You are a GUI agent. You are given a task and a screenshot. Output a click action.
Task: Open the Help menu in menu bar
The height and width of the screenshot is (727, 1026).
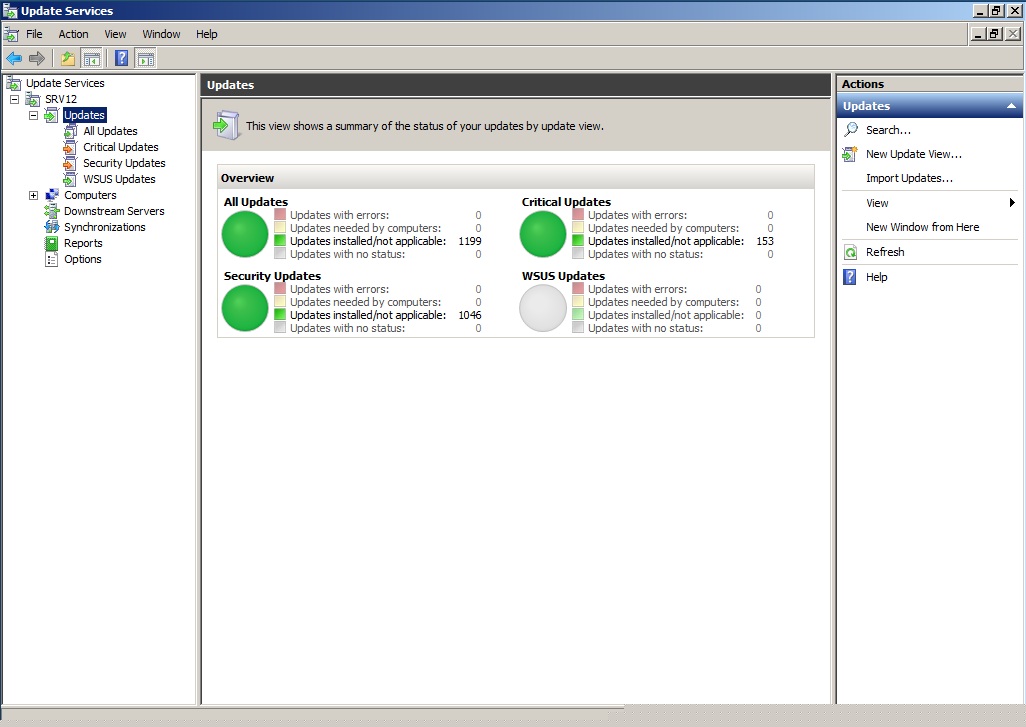207,34
